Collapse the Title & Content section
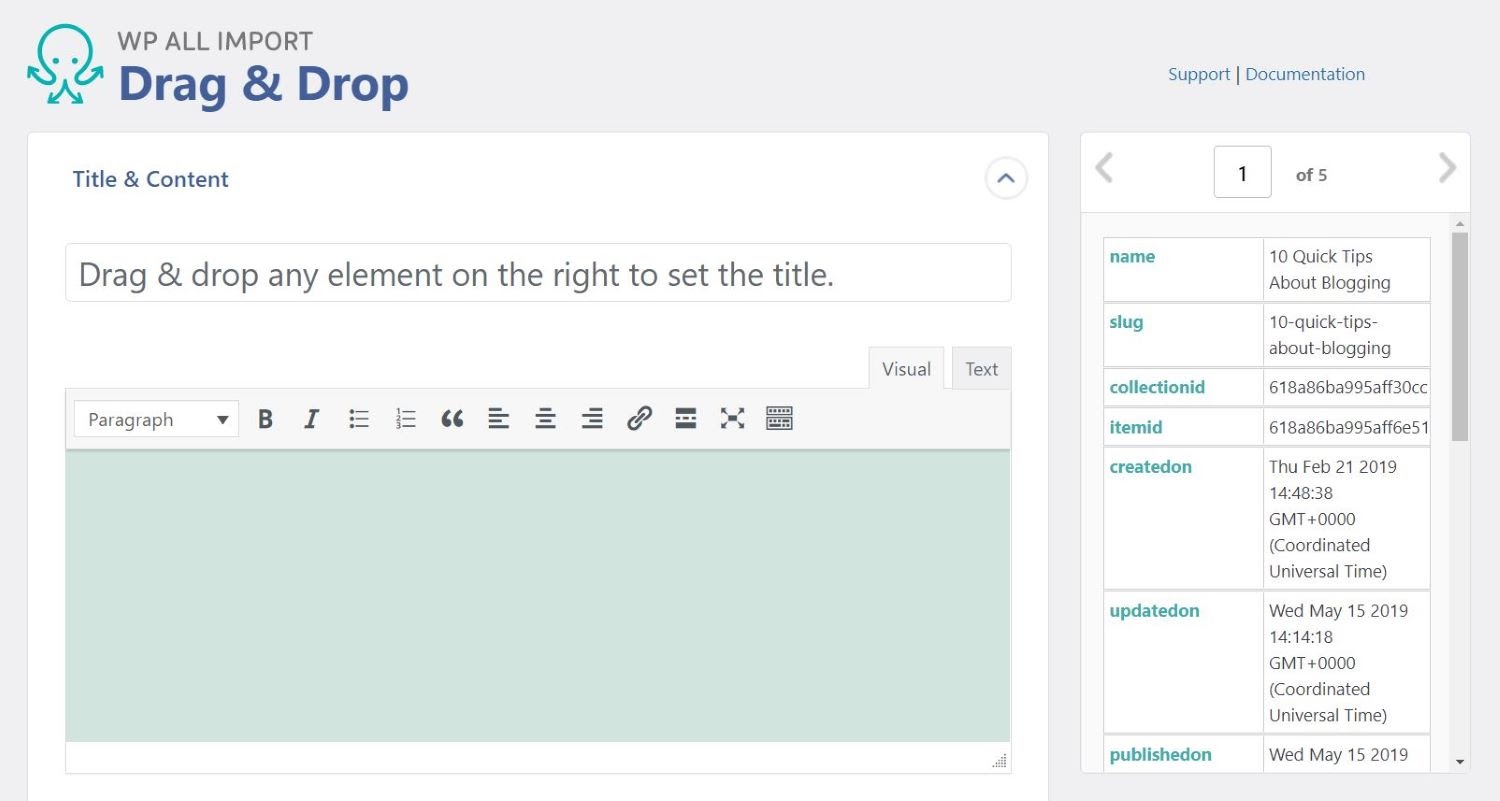1500x801 pixels. 1006,178
